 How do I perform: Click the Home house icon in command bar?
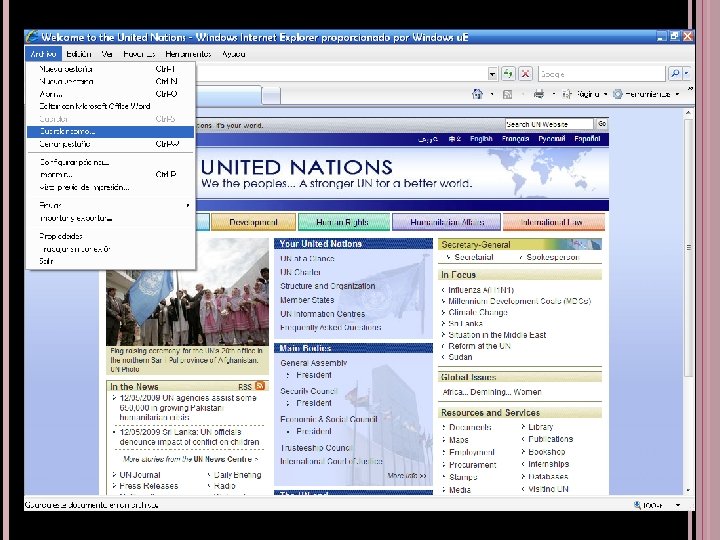click(x=478, y=94)
